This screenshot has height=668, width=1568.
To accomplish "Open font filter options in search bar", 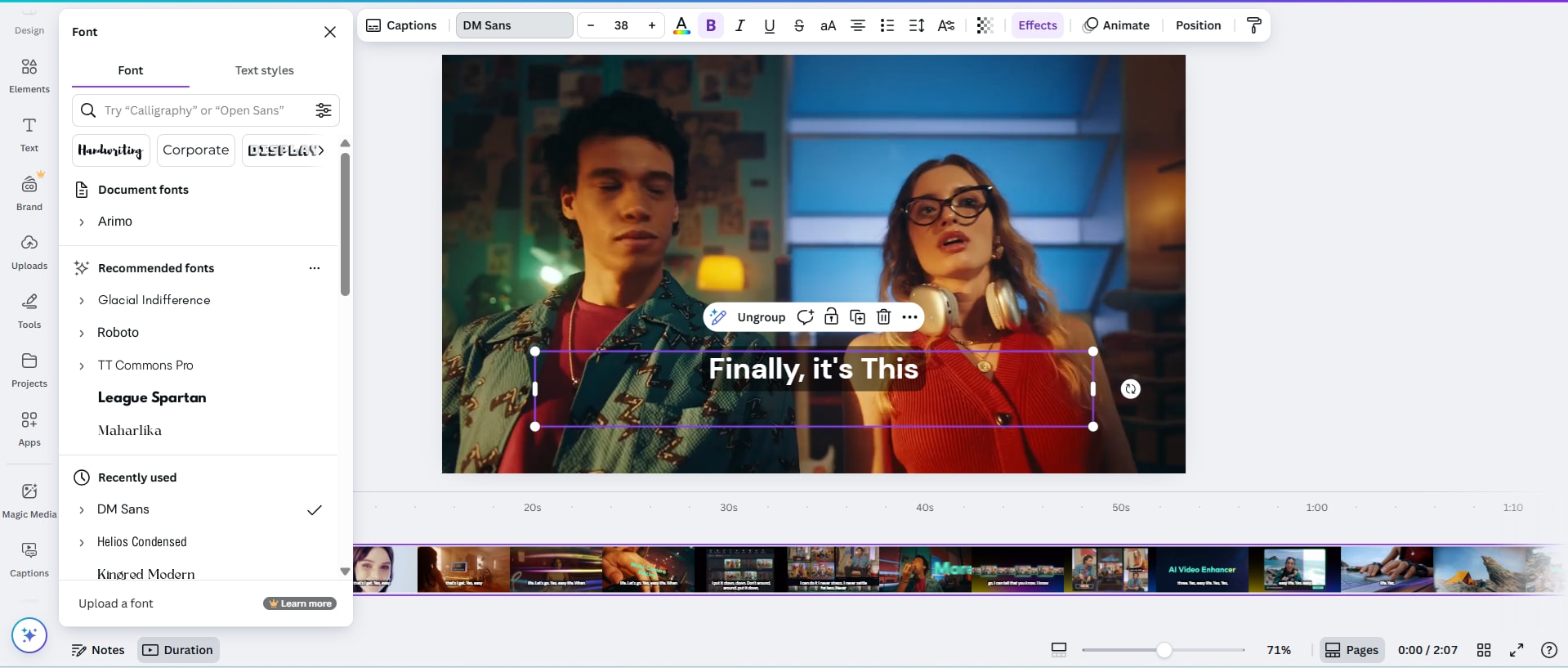I will pyautogui.click(x=324, y=110).
